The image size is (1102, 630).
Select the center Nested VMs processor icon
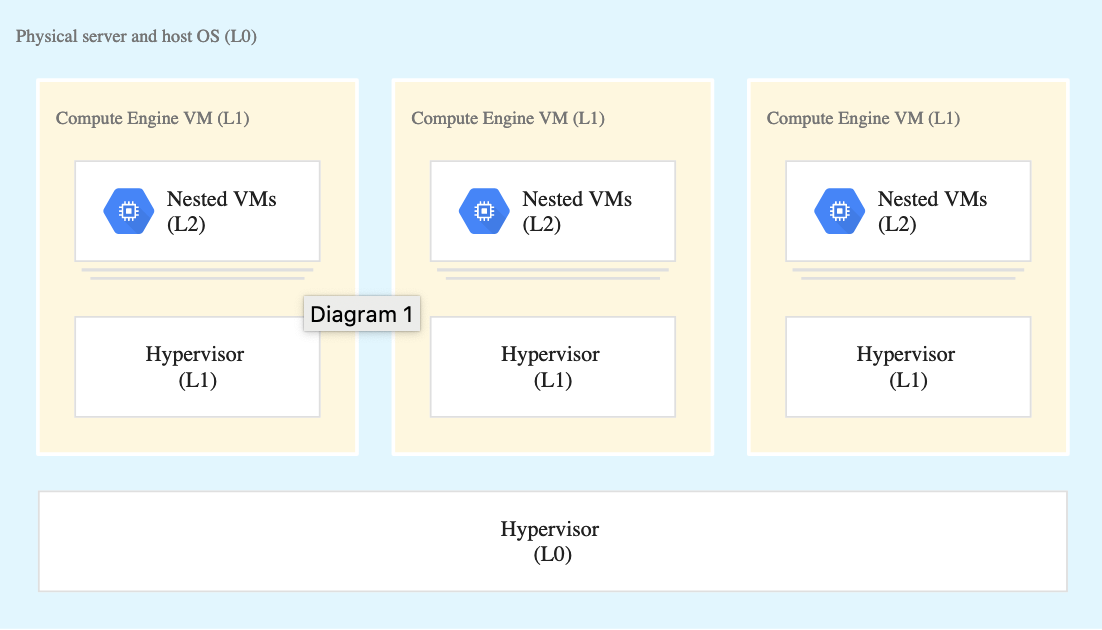click(484, 210)
